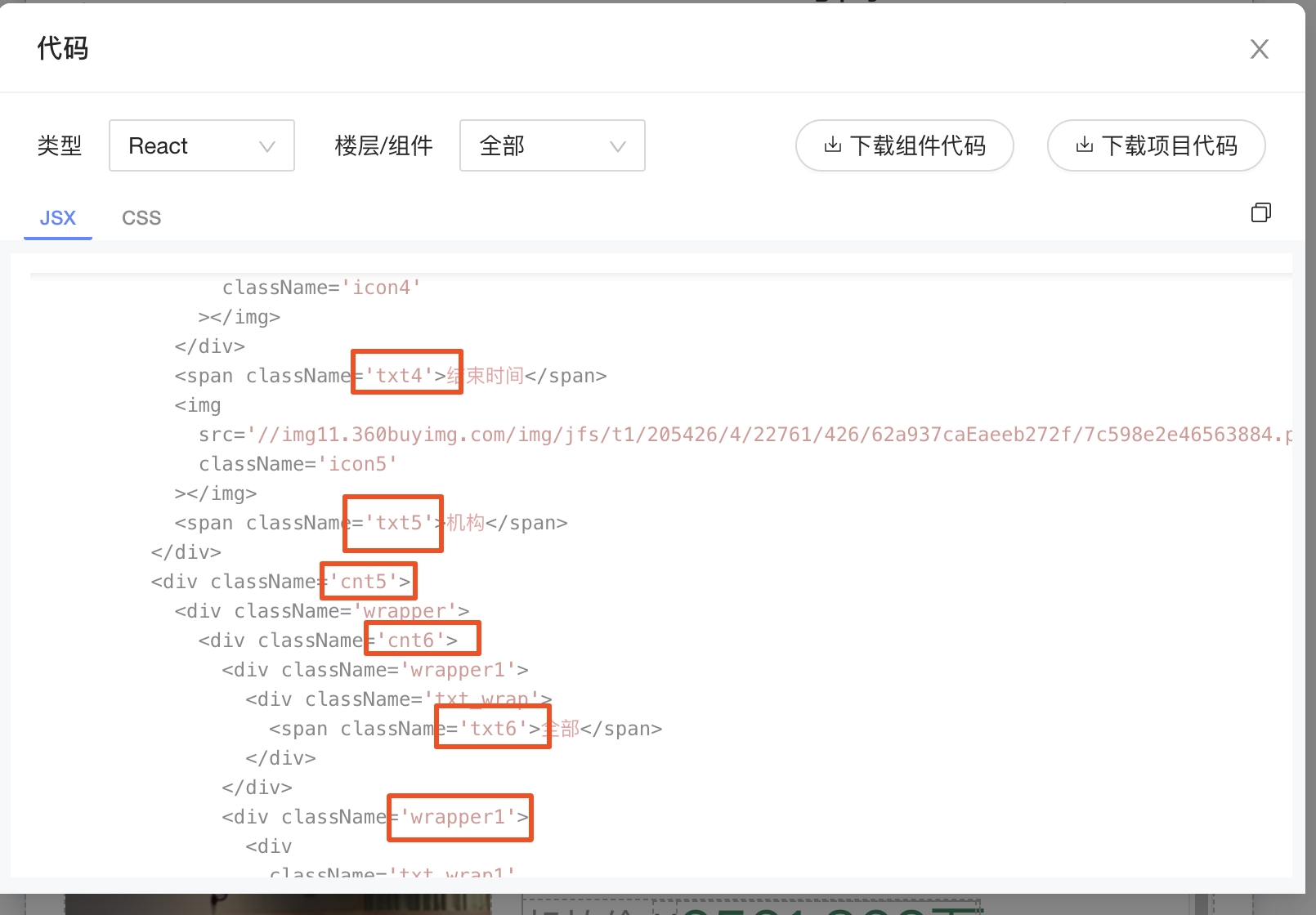This screenshot has width=1316, height=915.
Task: Click download icon in 下载组件代码 button
Action: (832, 145)
